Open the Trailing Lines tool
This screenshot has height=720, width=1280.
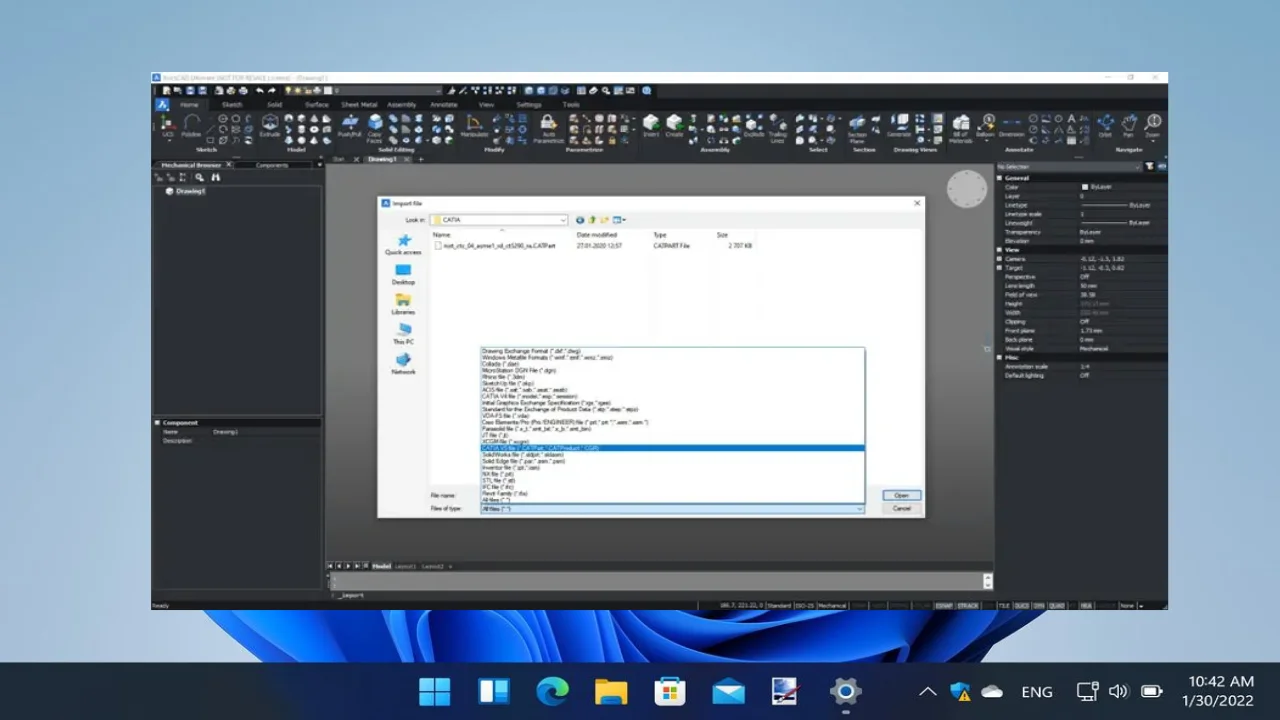pos(777,128)
